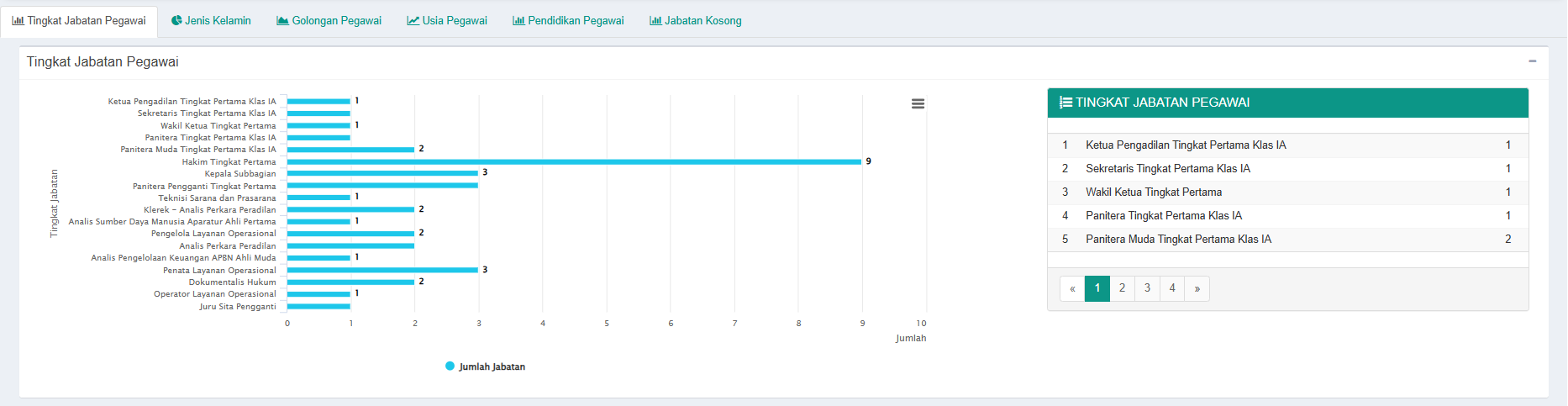
Task: Click the Penata Layanan Operasional bar
Action: point(382,270)
